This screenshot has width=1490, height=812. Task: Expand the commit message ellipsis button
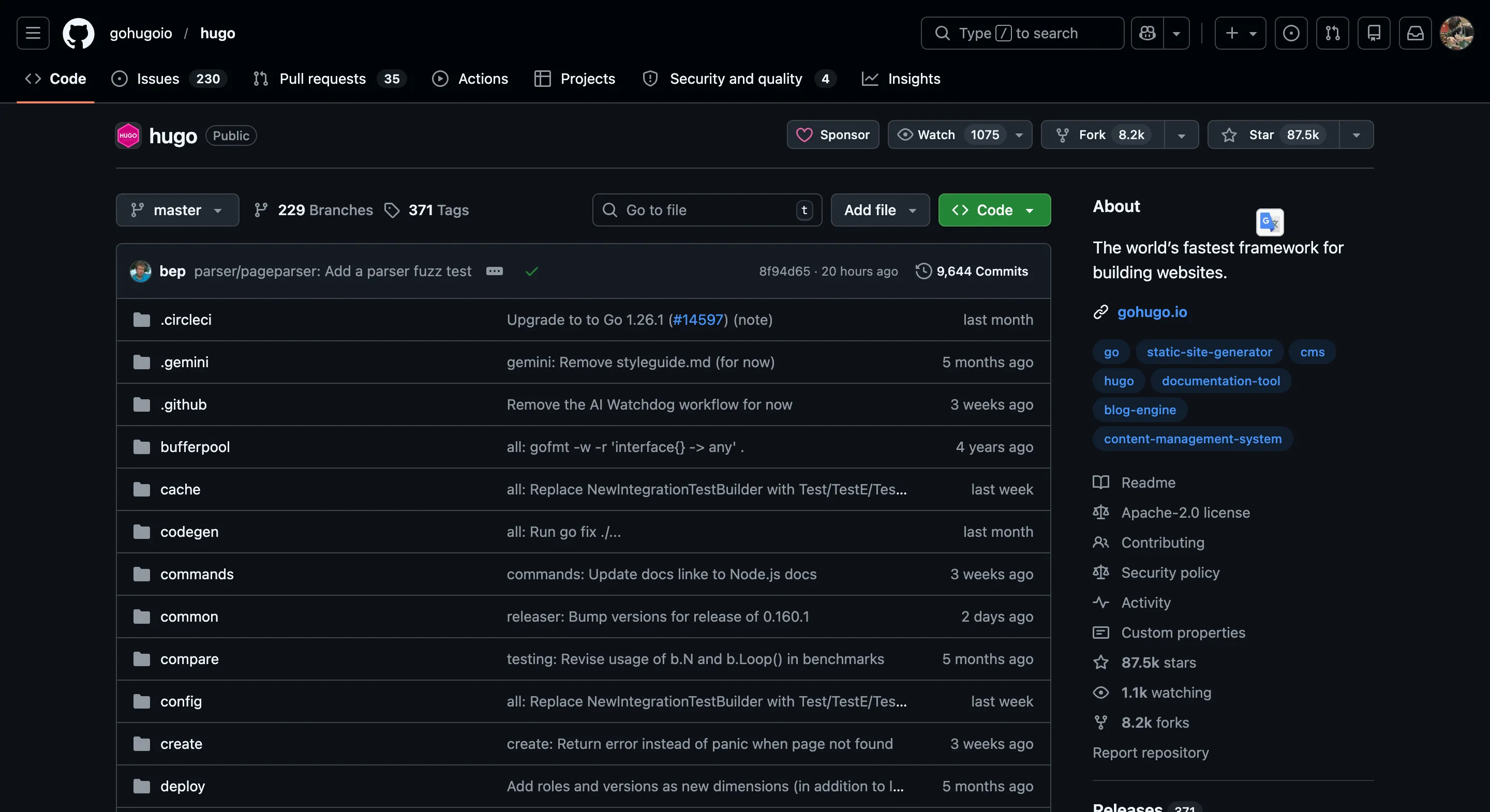pos(495,271)
